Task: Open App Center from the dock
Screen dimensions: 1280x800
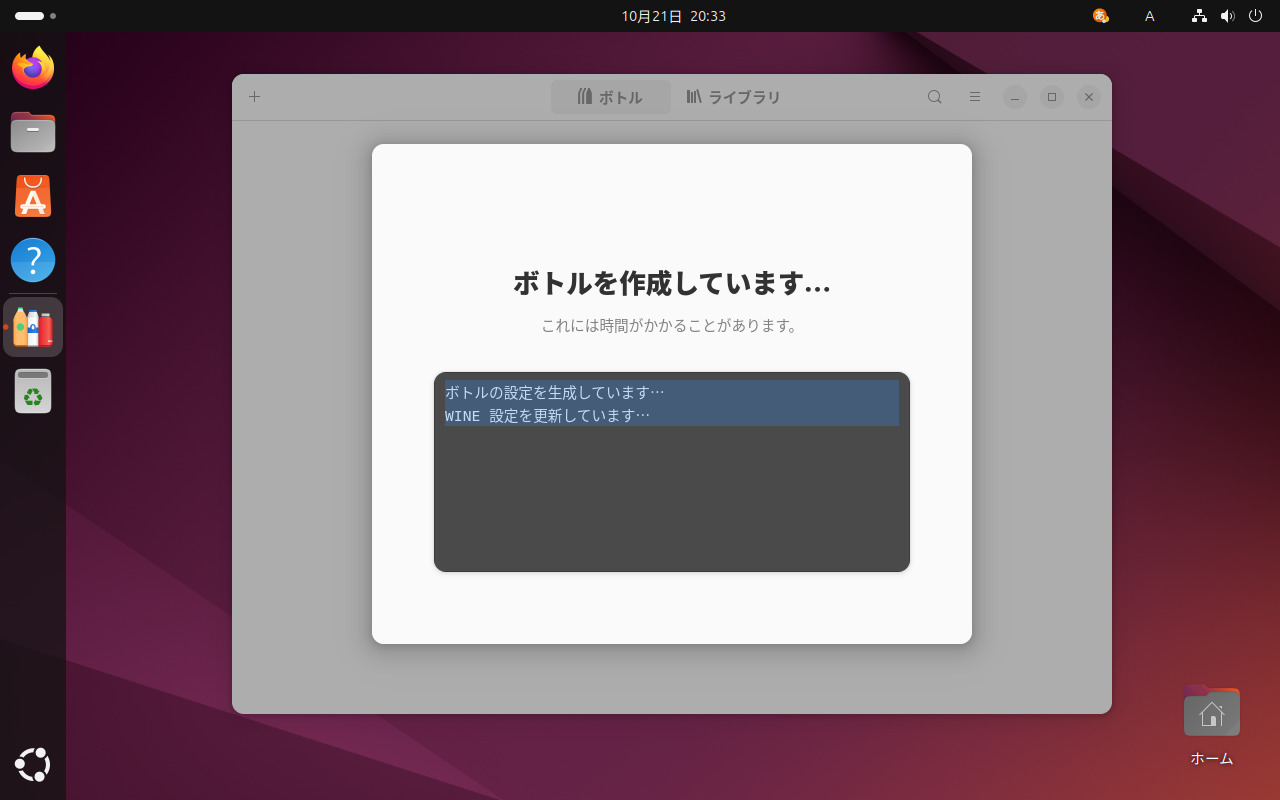Action: (33, 196)
